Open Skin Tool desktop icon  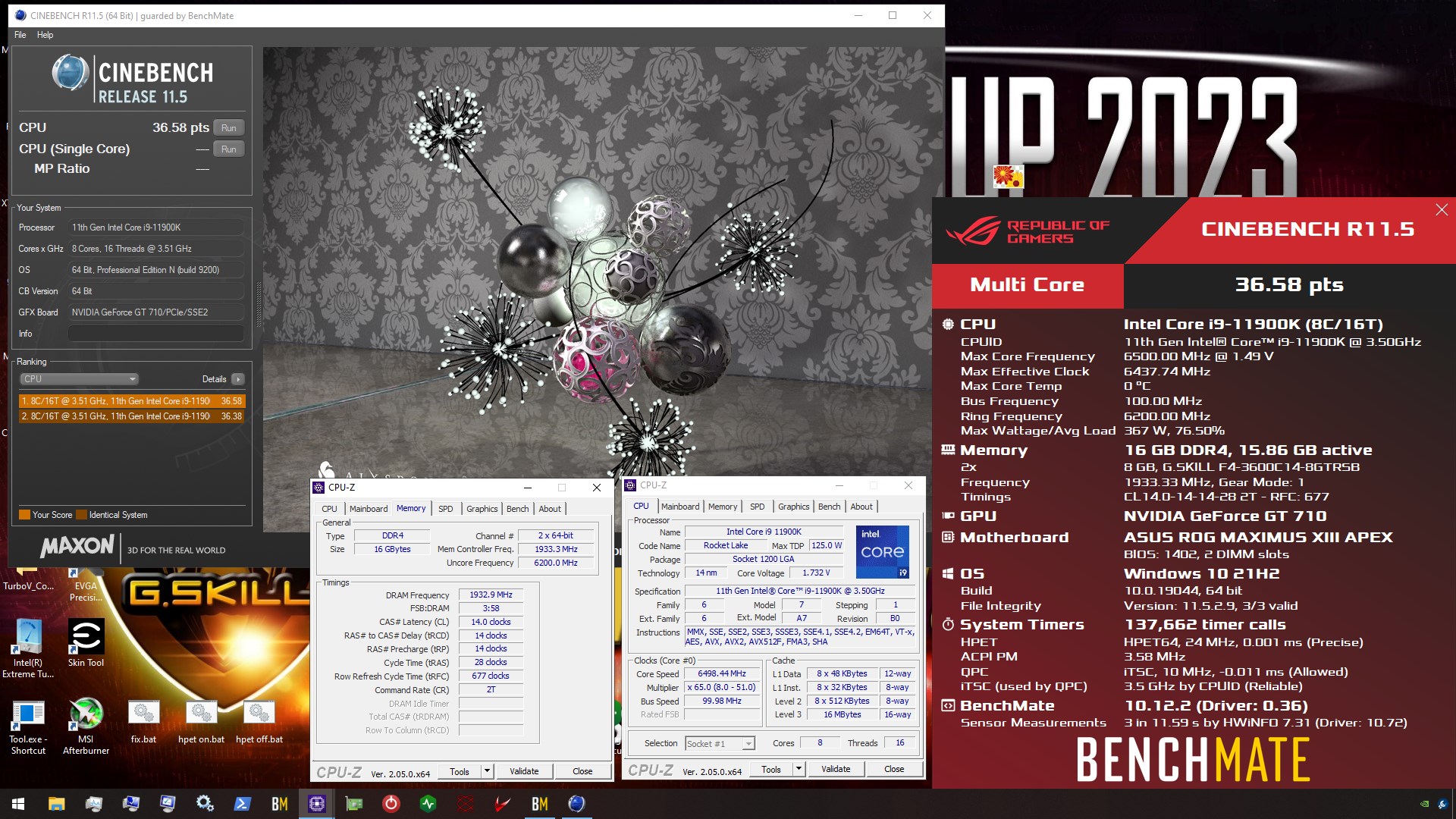tap(86, 643)
